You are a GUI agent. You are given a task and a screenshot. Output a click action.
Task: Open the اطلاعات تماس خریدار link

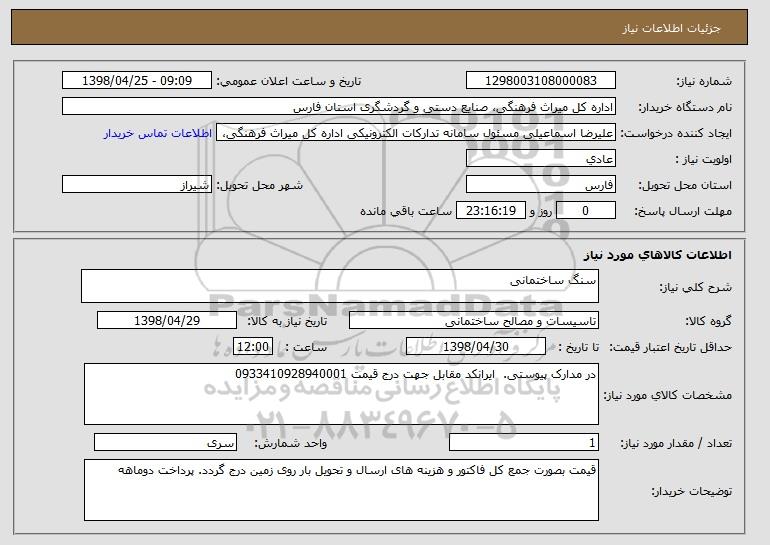(158, 133)
